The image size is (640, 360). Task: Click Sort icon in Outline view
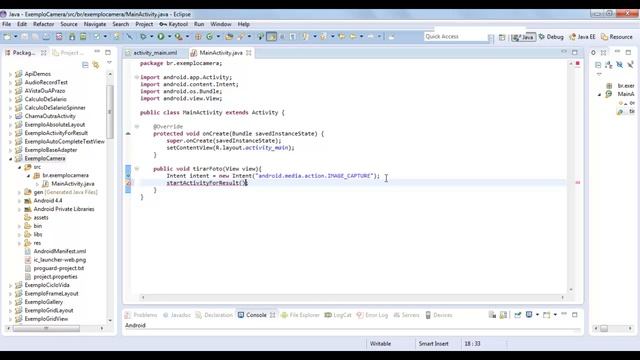pos(609,64)
